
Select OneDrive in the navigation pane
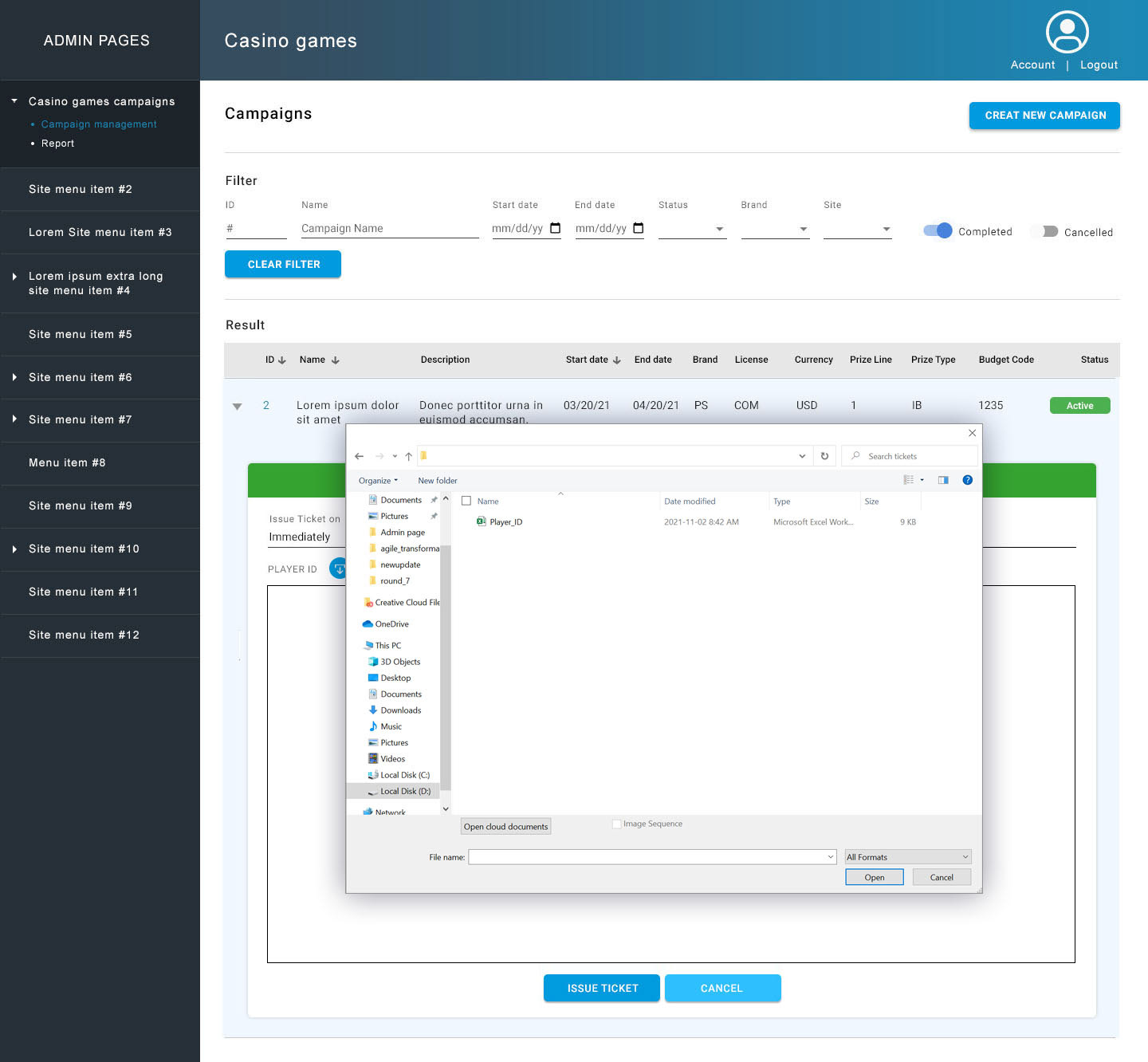(385, 623)
